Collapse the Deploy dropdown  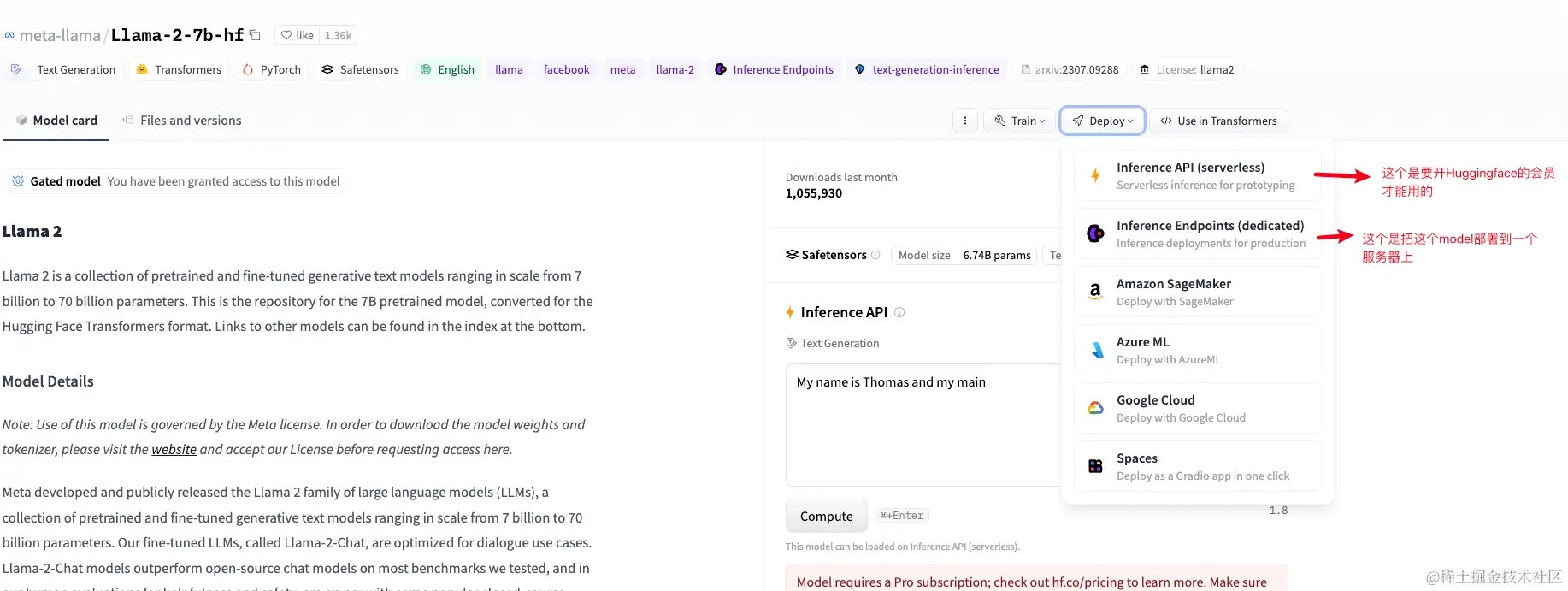1103,121
